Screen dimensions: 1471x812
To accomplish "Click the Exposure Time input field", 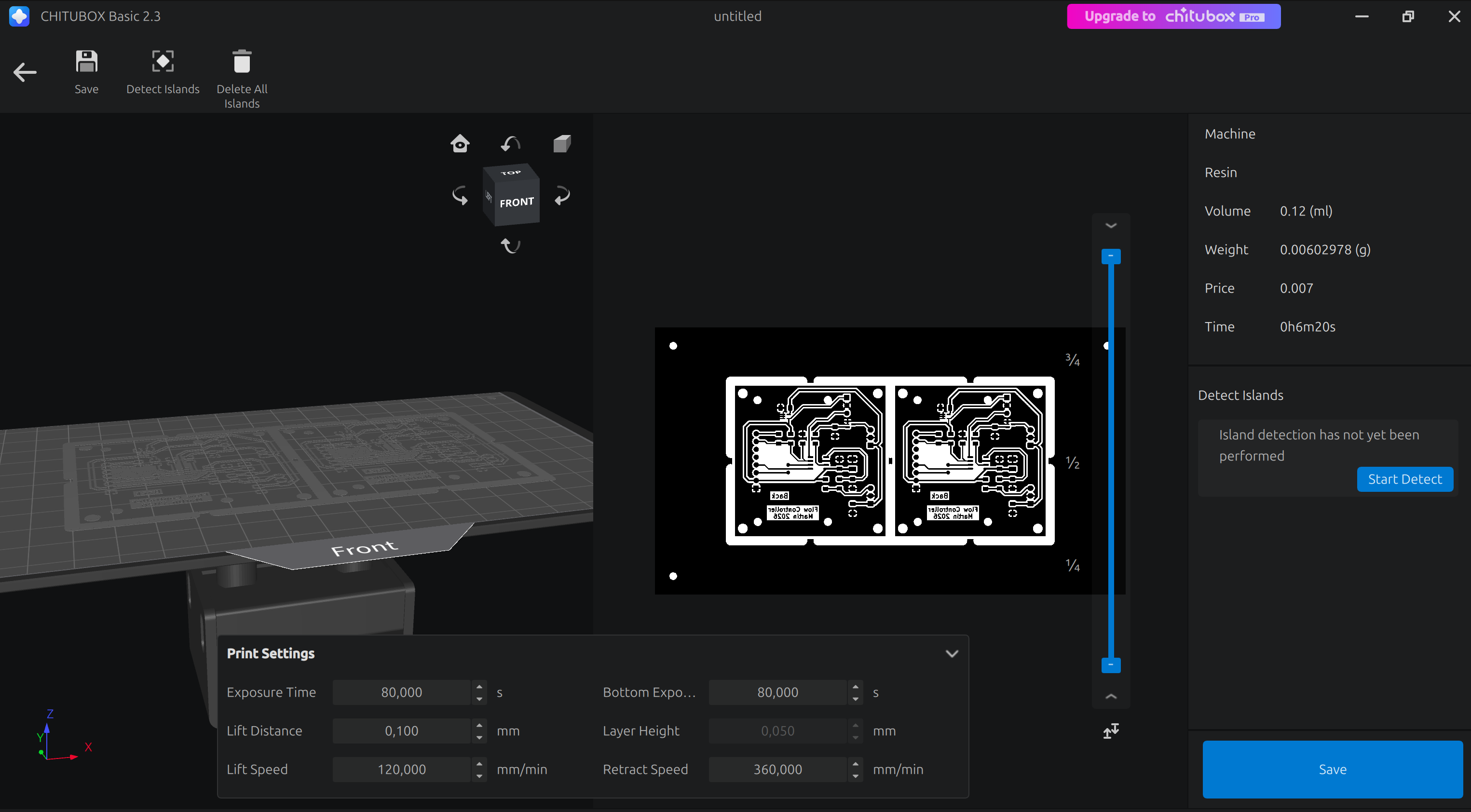I will click(401, 692).
